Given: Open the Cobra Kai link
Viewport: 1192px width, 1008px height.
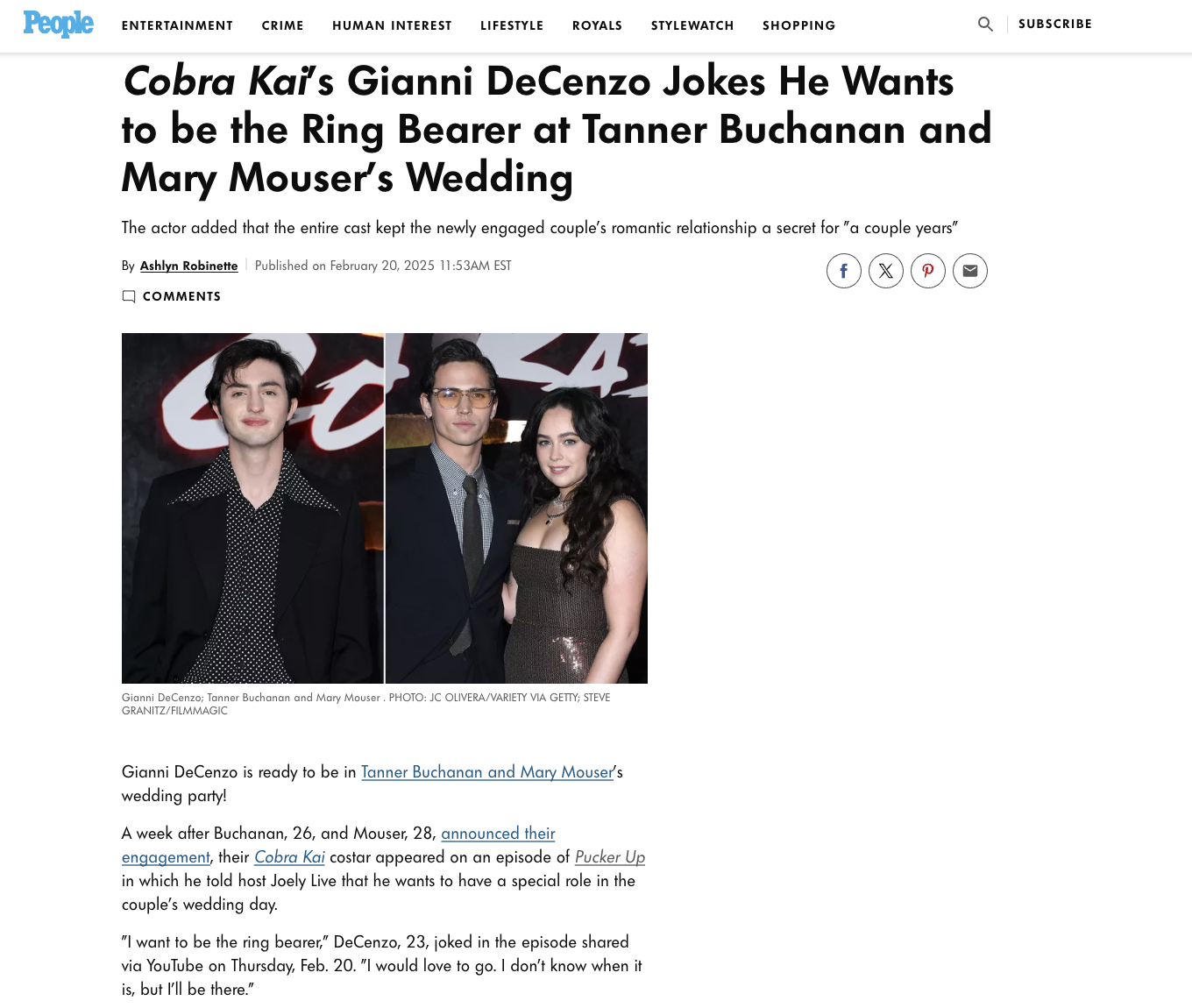Looking at the screenshot, I should coord(289,857).
